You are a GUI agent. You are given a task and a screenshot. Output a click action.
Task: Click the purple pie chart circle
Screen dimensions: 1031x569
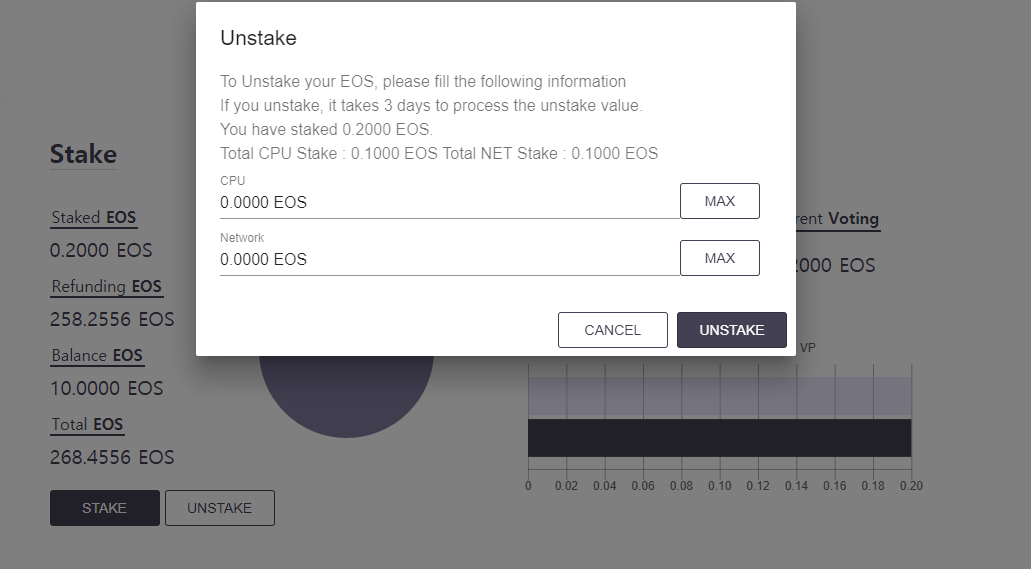click(346, 395)
